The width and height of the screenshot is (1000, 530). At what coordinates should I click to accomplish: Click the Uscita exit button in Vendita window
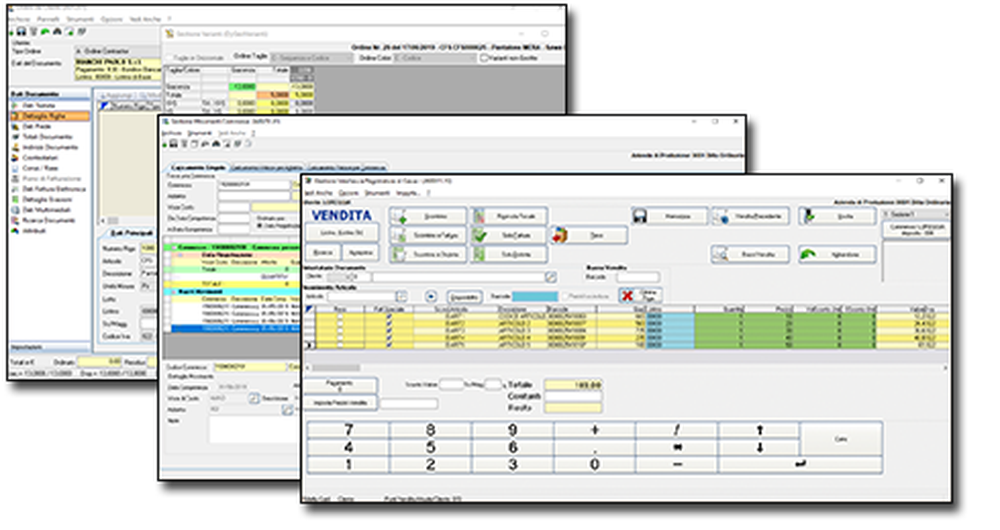(837, 217)
